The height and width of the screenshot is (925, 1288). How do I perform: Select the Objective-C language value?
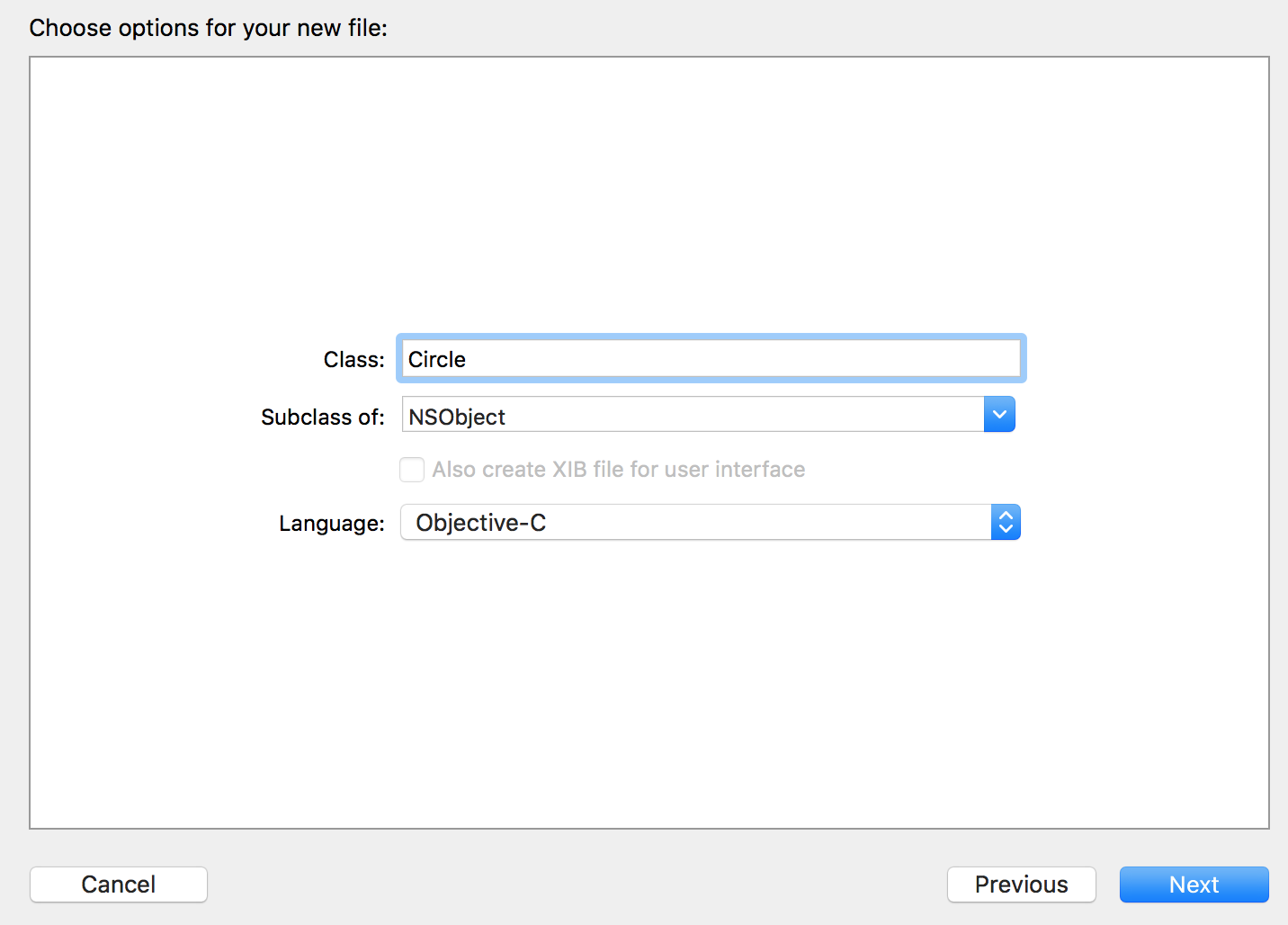[x=481, y=523]
